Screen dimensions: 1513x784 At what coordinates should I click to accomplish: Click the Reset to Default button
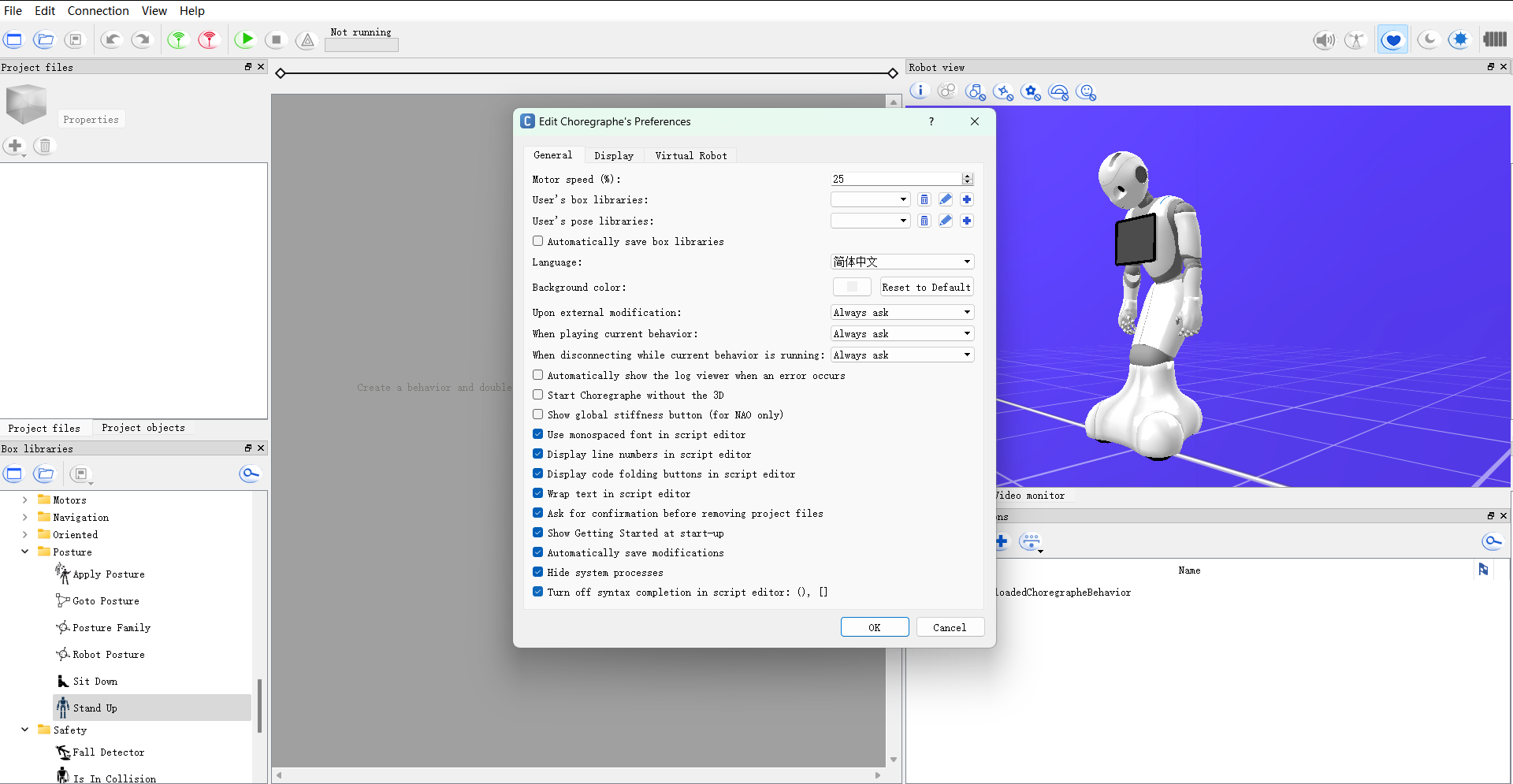(x=927, y=287)
